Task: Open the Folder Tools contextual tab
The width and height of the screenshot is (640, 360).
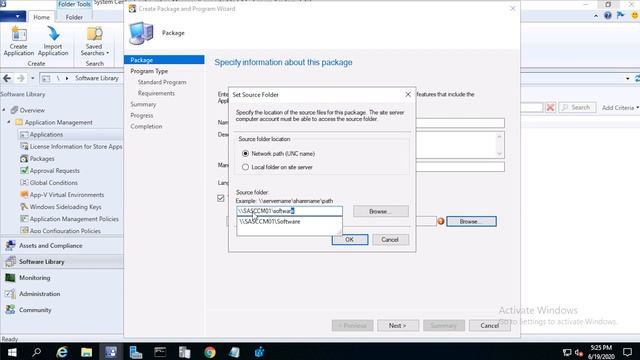Action: pos(74,4)
